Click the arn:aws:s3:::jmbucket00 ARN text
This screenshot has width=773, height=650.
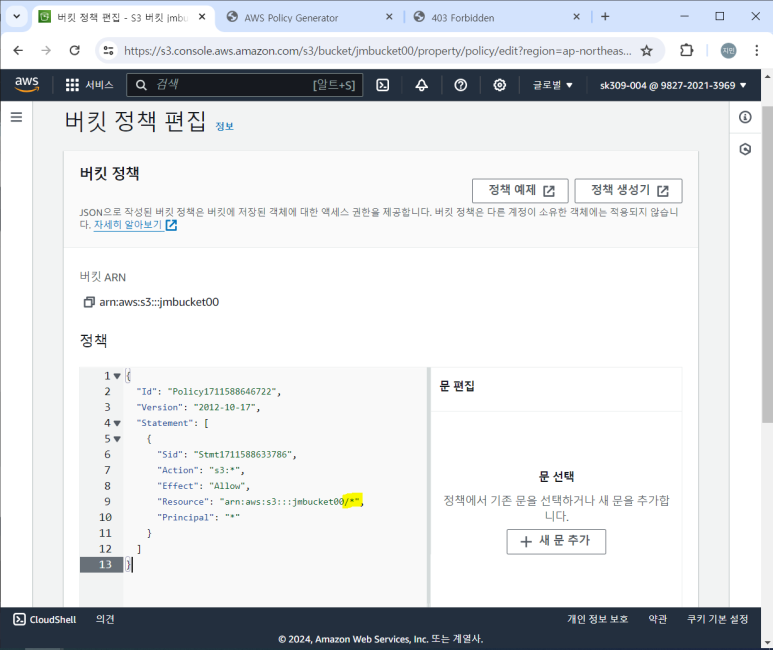159,302
